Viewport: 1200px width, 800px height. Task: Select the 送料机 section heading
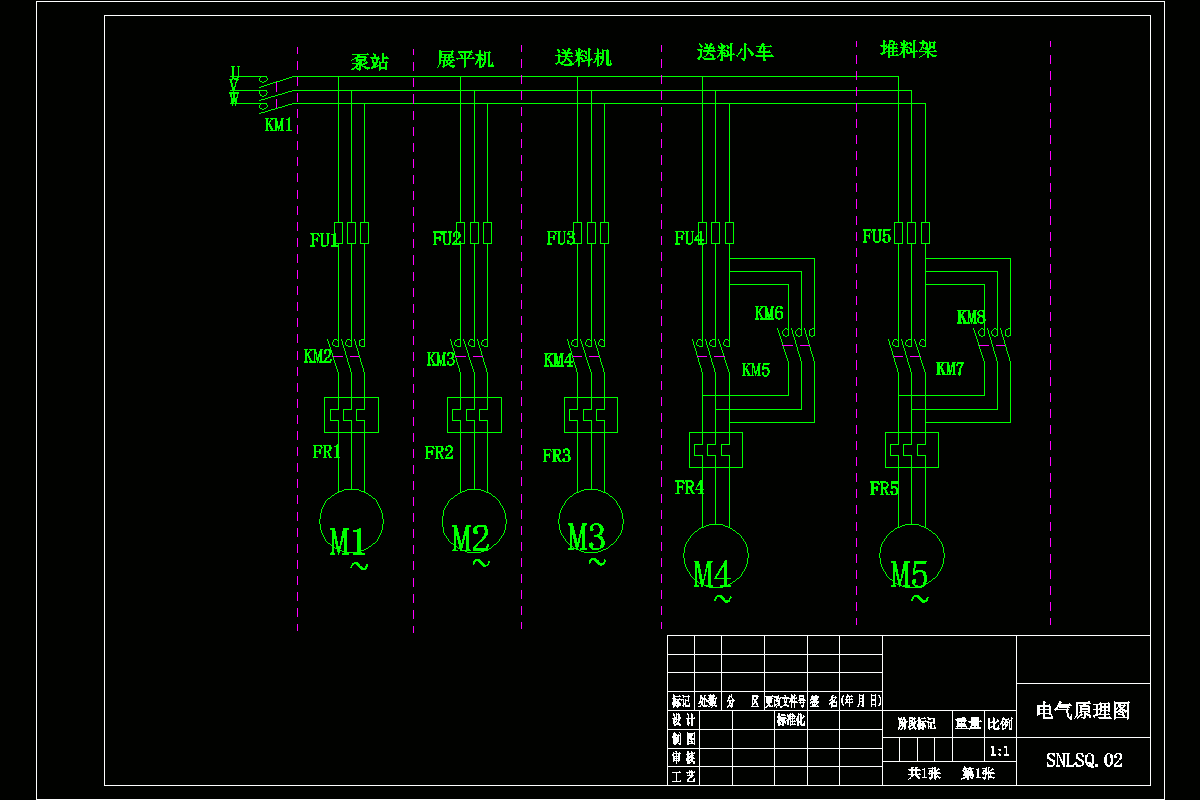tap(583, 58)
